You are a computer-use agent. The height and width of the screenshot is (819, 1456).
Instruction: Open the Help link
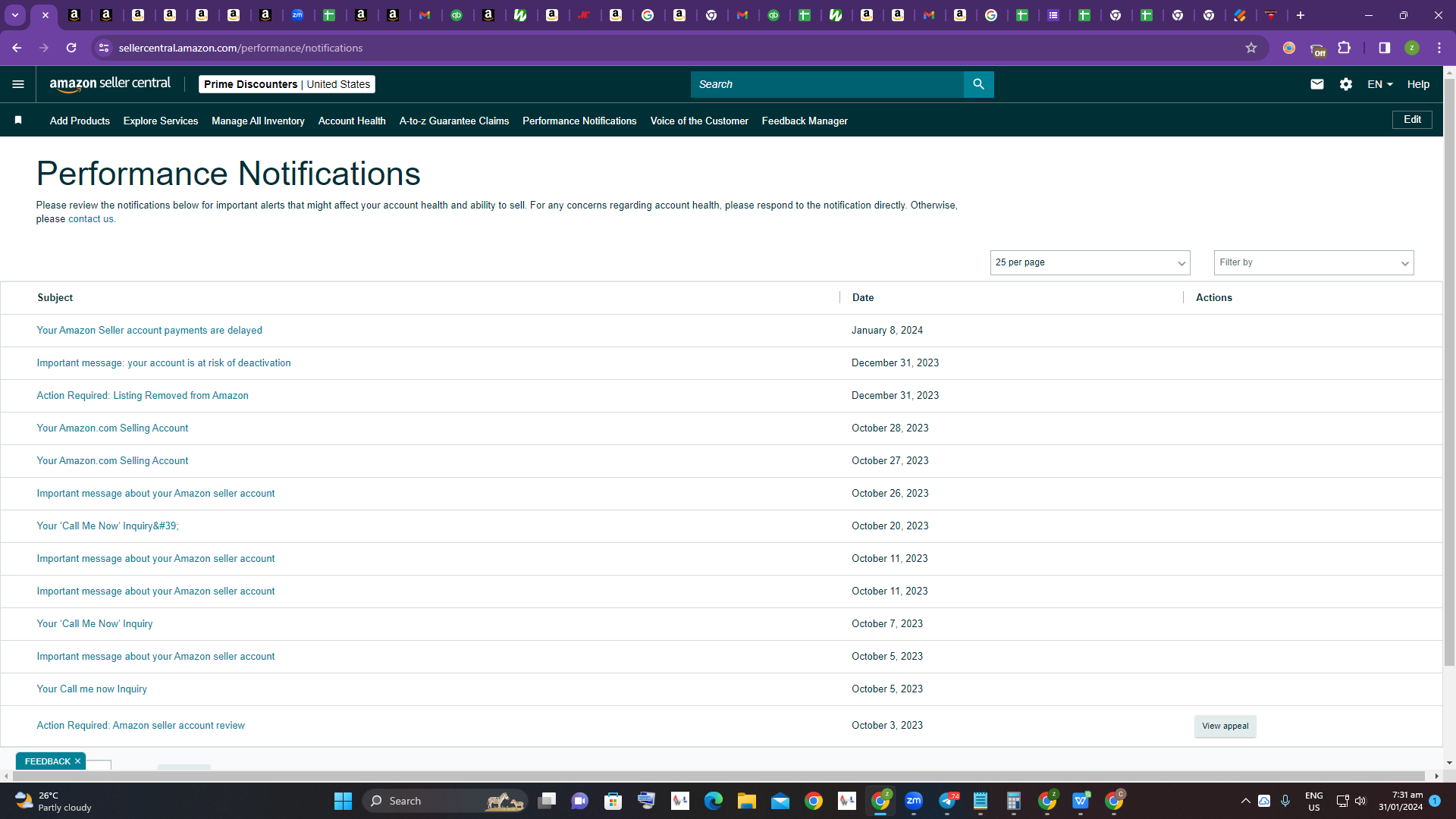tap(1418, 84)
